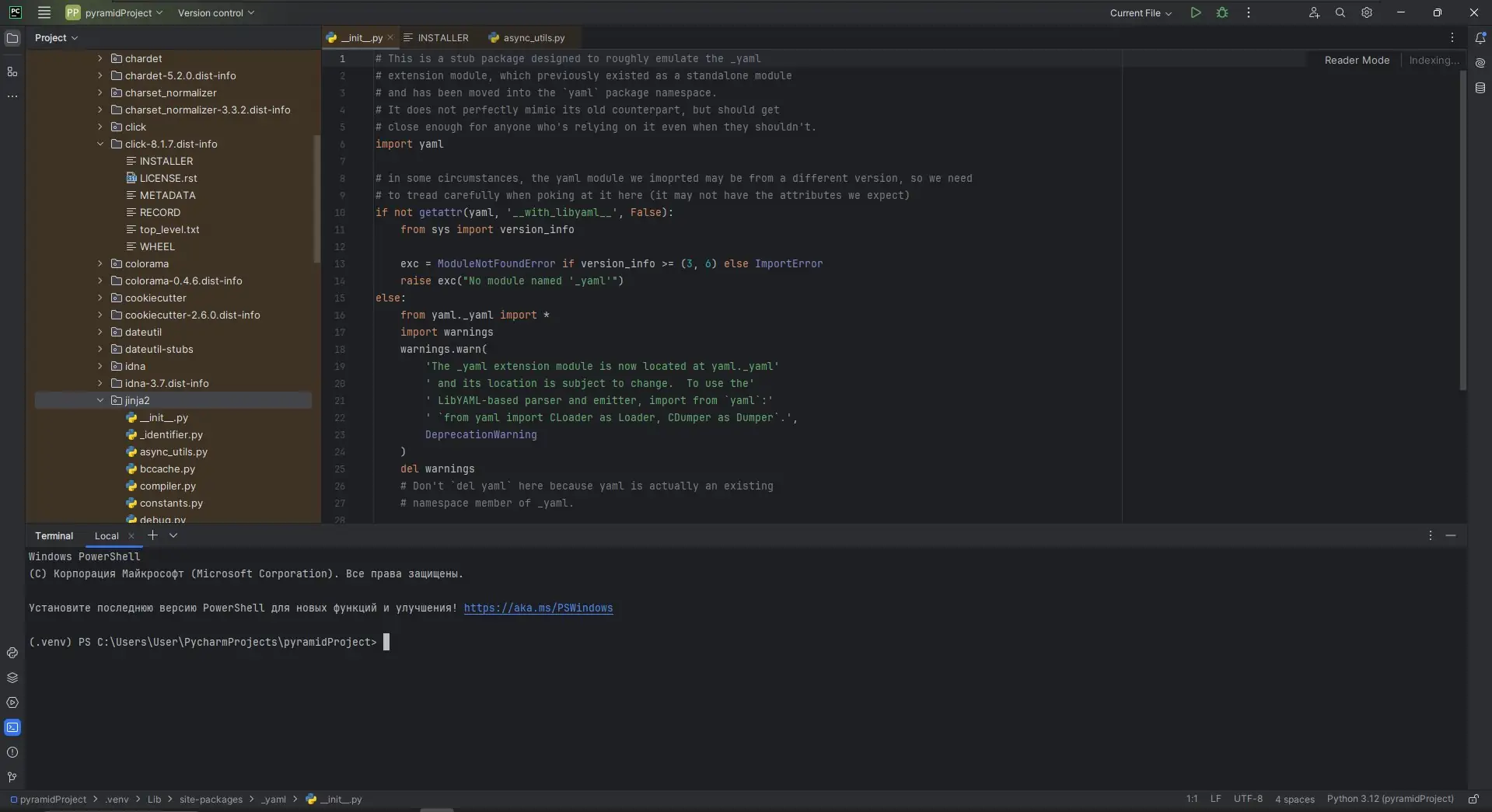Click the Python 3.12 interpreter widget
Screen dimensions: 1492x812
point(1390,799)
